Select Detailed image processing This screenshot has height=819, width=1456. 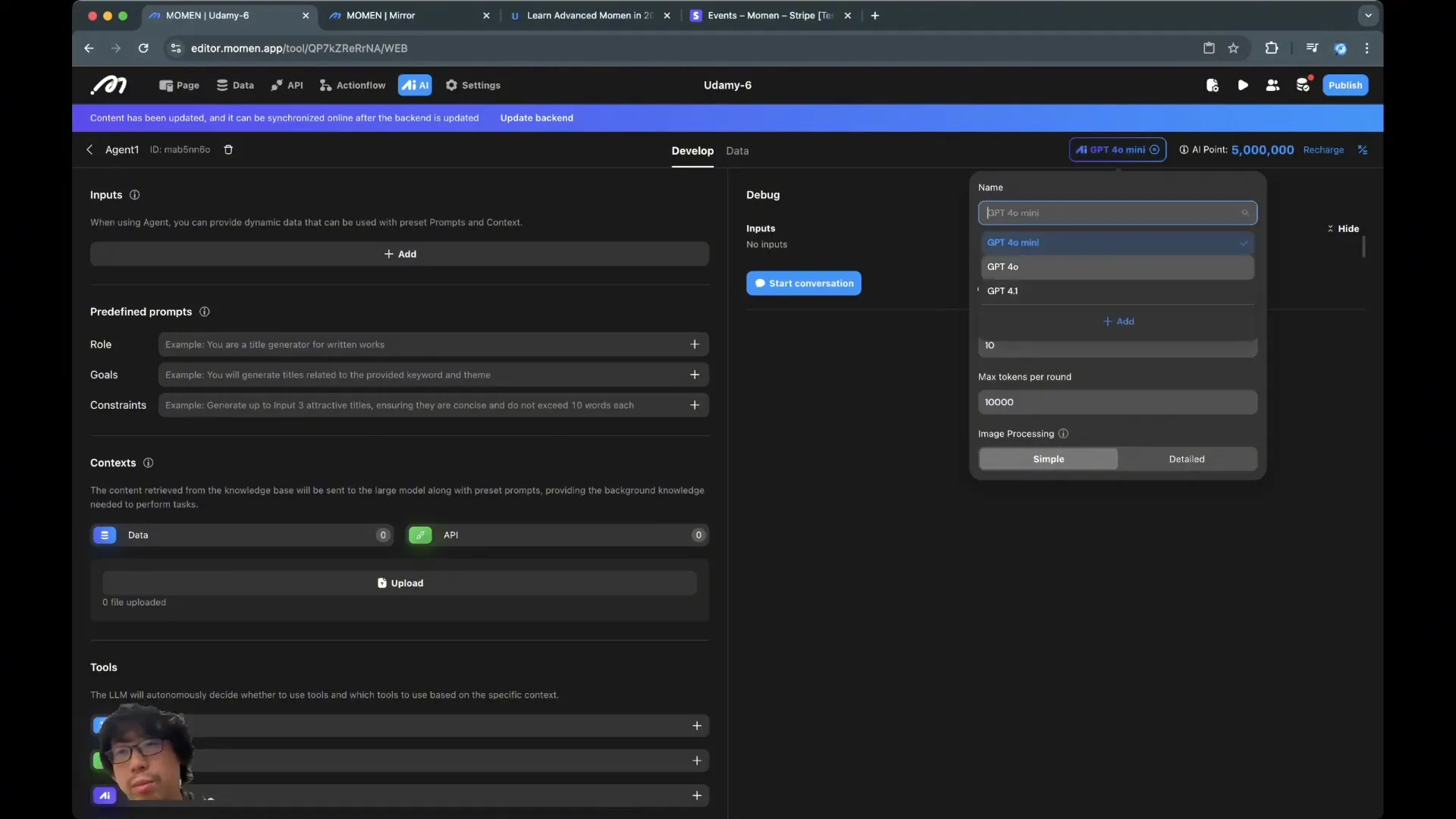[1187, 460]
